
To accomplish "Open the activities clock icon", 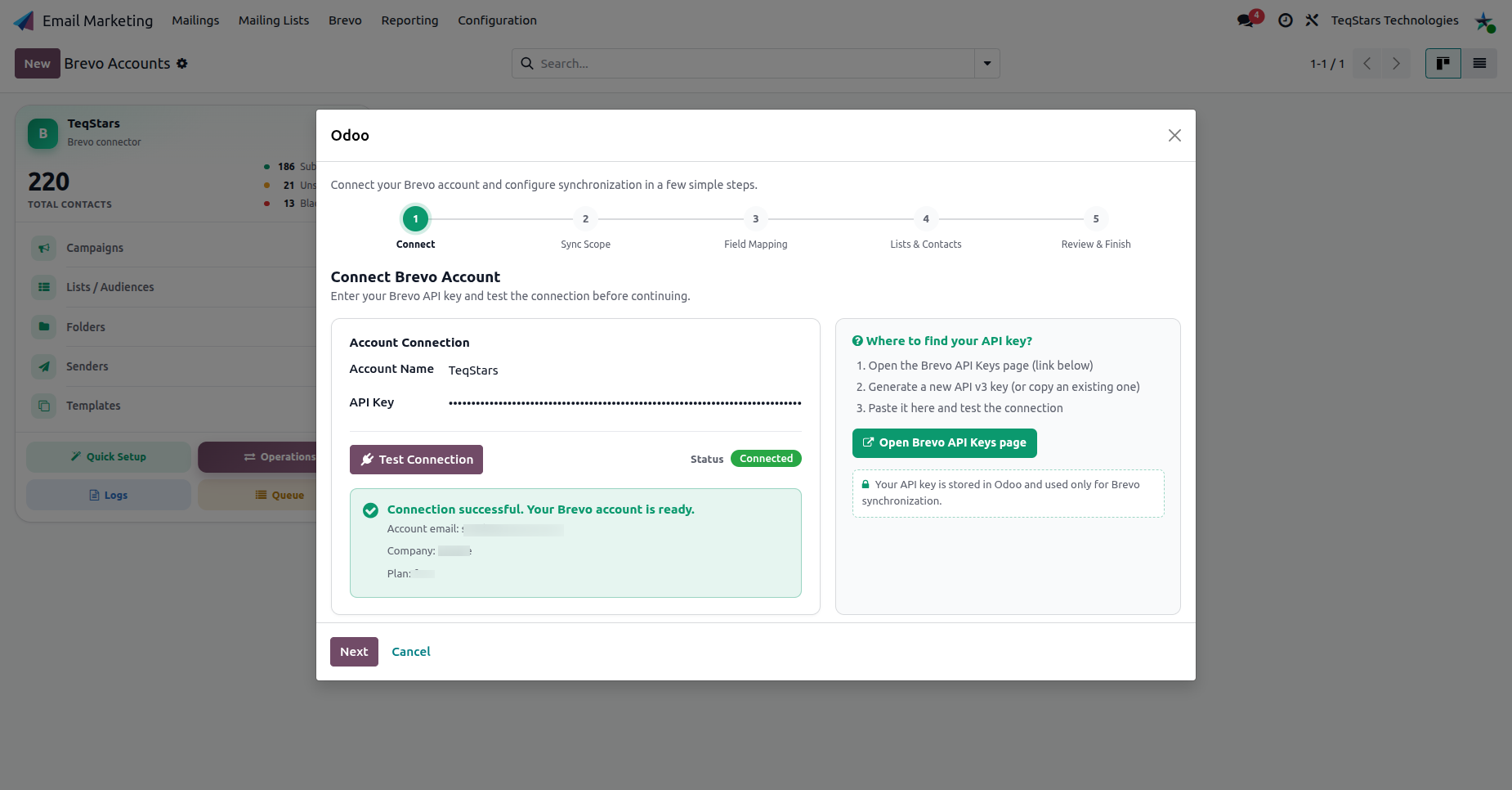I will coord(1286,20).
